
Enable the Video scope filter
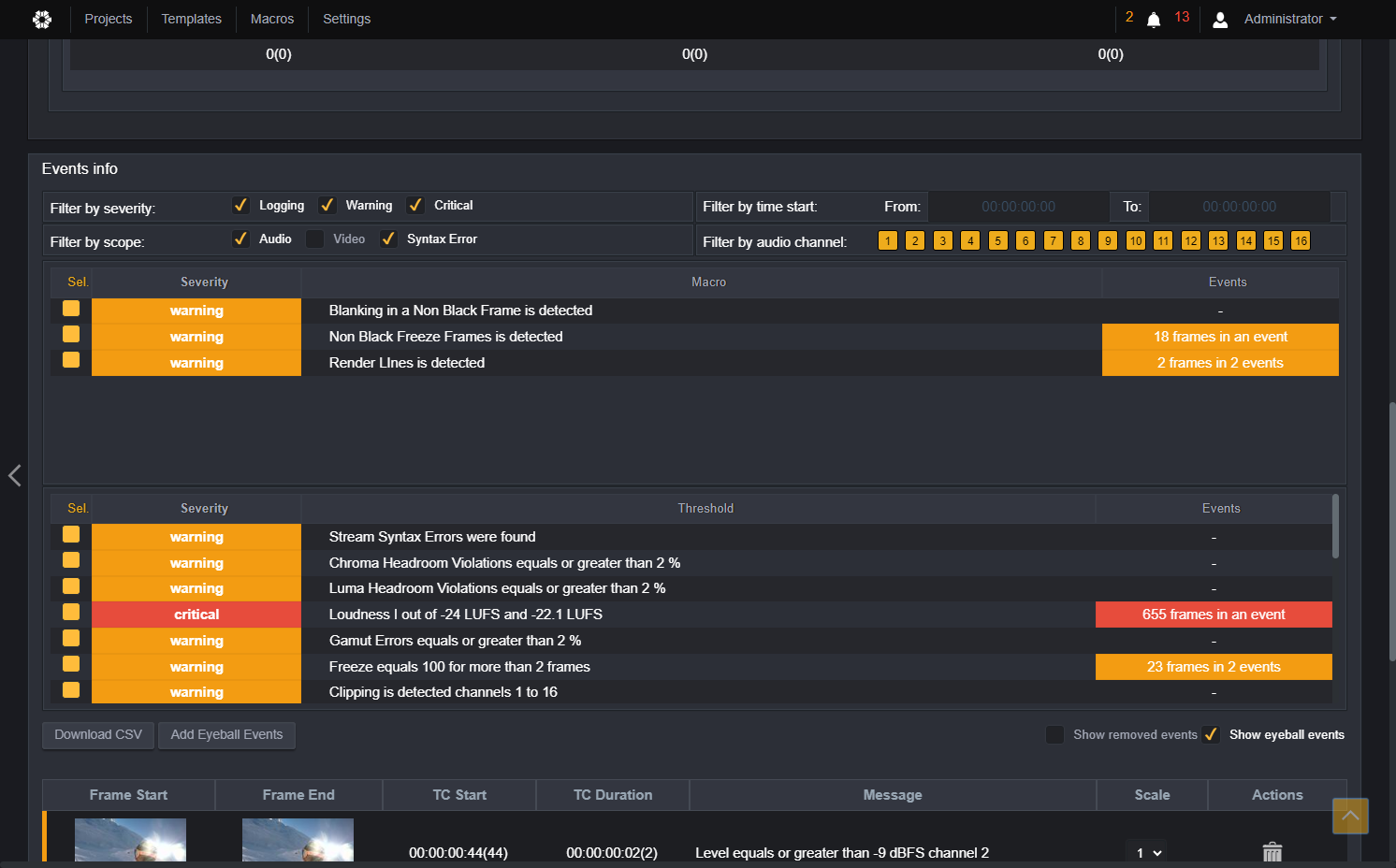coord(315,239)
